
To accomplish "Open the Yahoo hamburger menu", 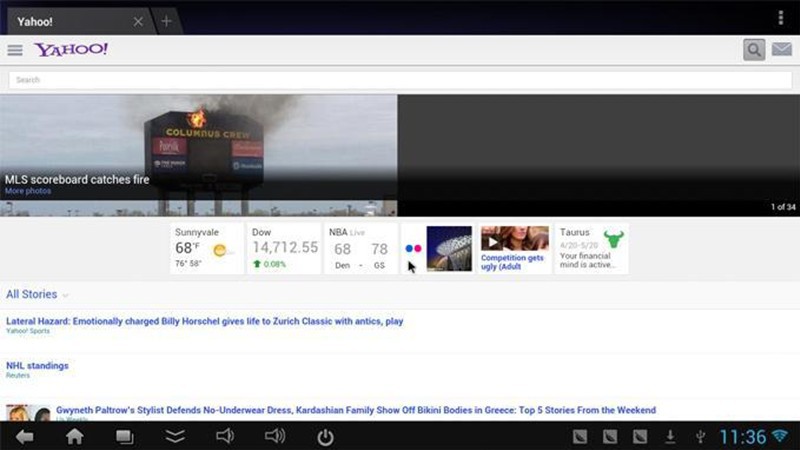I will [15, 50].
